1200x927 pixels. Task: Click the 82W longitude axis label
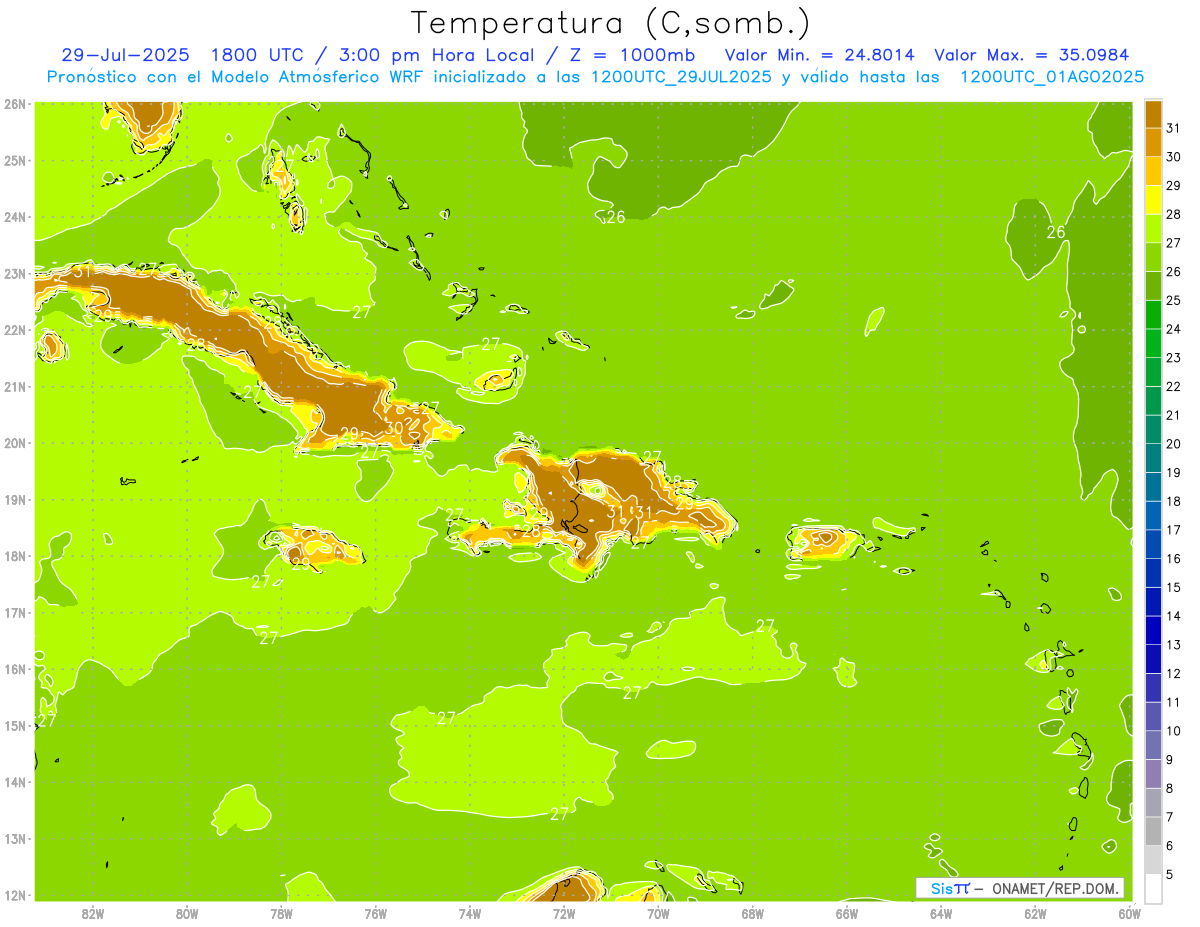pyautogui.click(x=92, y=913)
